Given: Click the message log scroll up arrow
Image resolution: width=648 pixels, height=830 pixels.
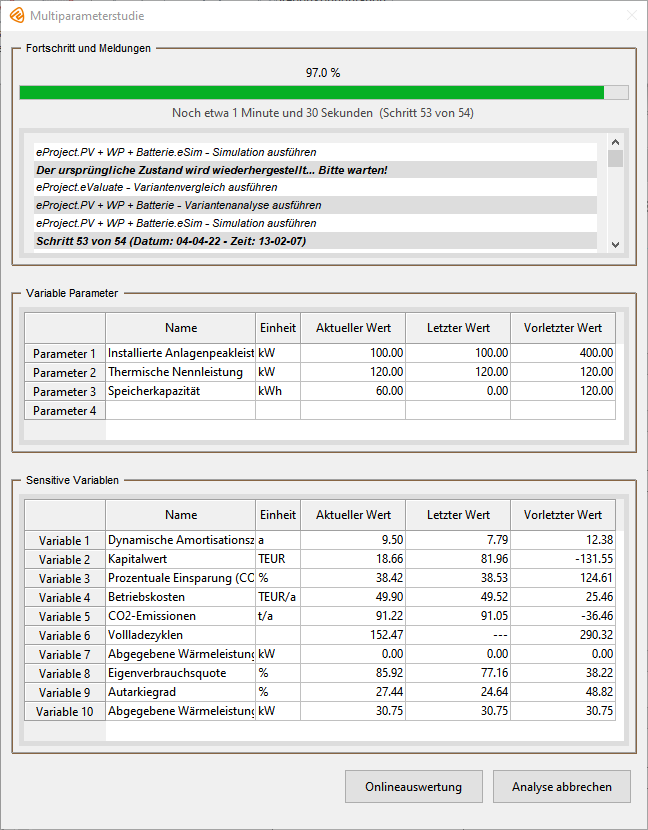Looking at the screenshot, I should (x=615, y=142).
